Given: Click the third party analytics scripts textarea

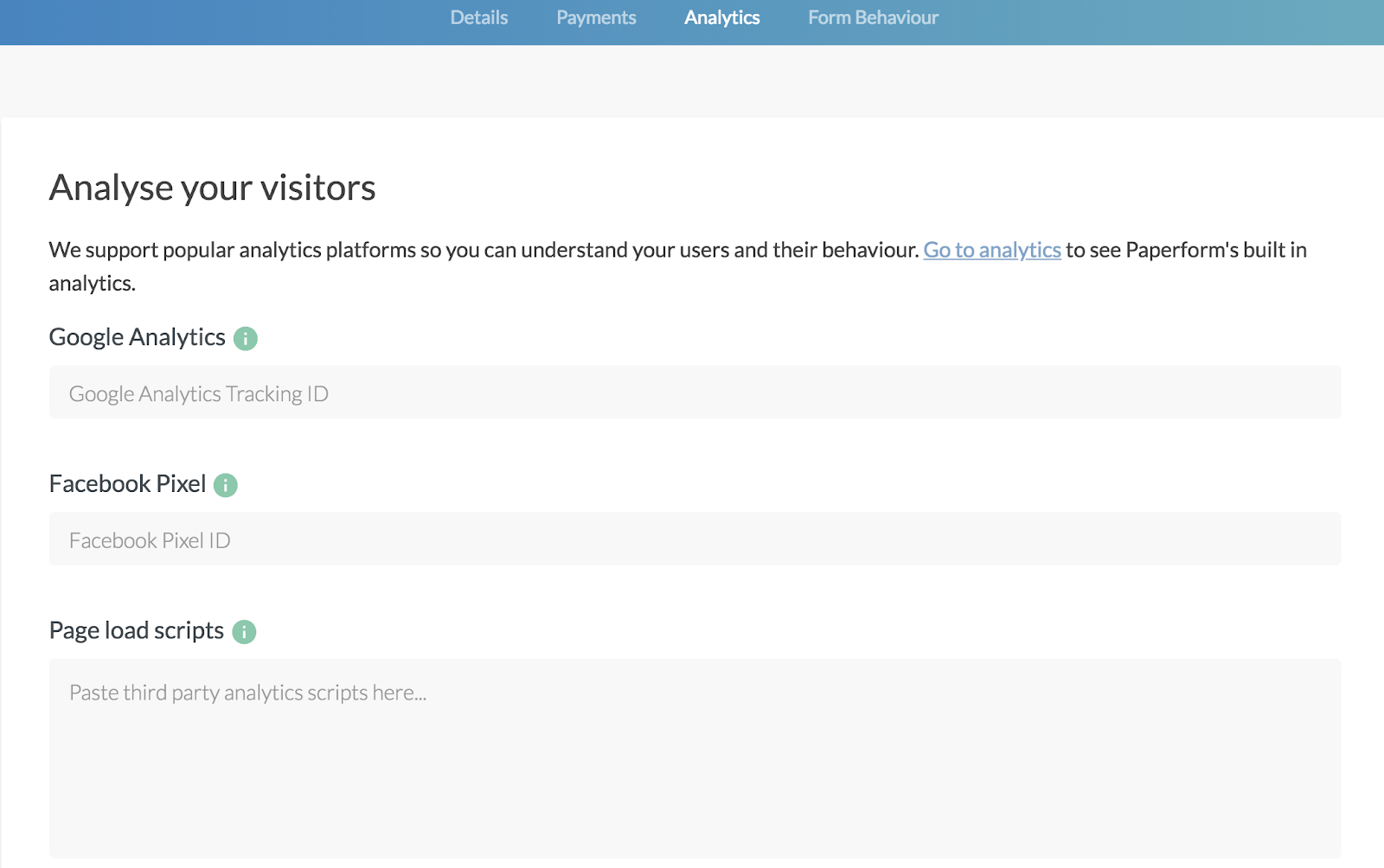Looking at the screenshot, I should coord(695,758).
